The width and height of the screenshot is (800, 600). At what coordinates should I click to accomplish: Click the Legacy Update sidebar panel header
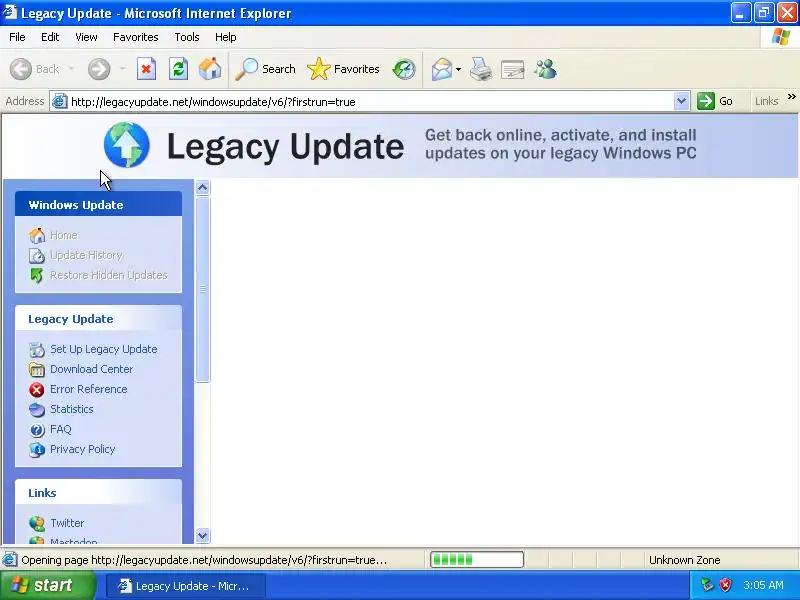98,318
